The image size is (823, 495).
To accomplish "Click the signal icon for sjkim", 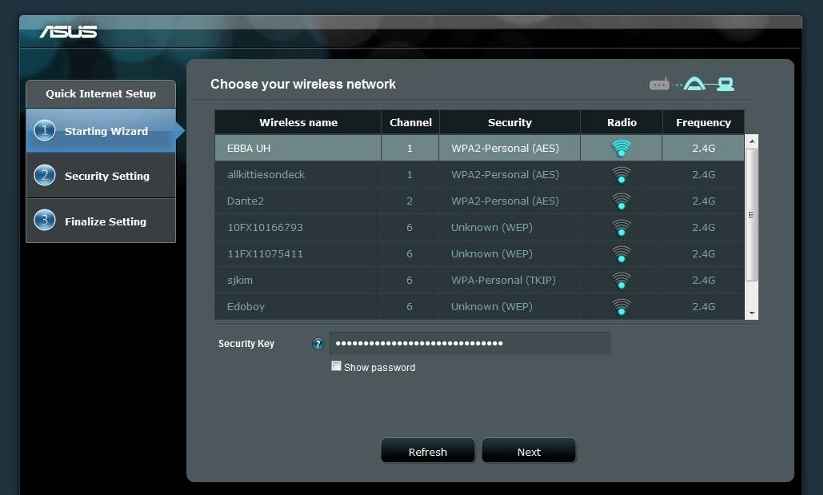I will [621, 280].
